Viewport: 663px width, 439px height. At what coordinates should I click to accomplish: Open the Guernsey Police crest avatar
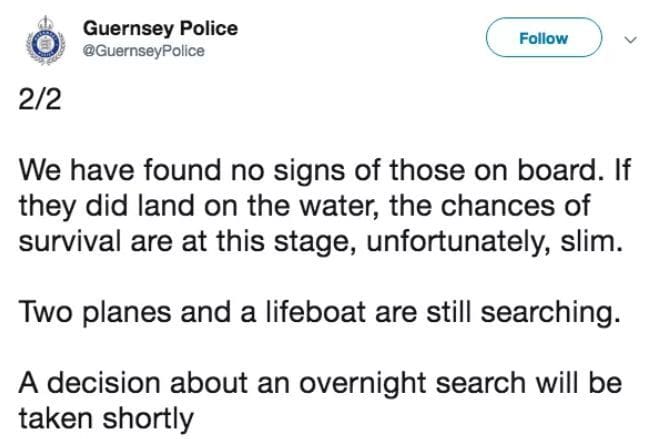pyautogui.click(x=45, y=41)
